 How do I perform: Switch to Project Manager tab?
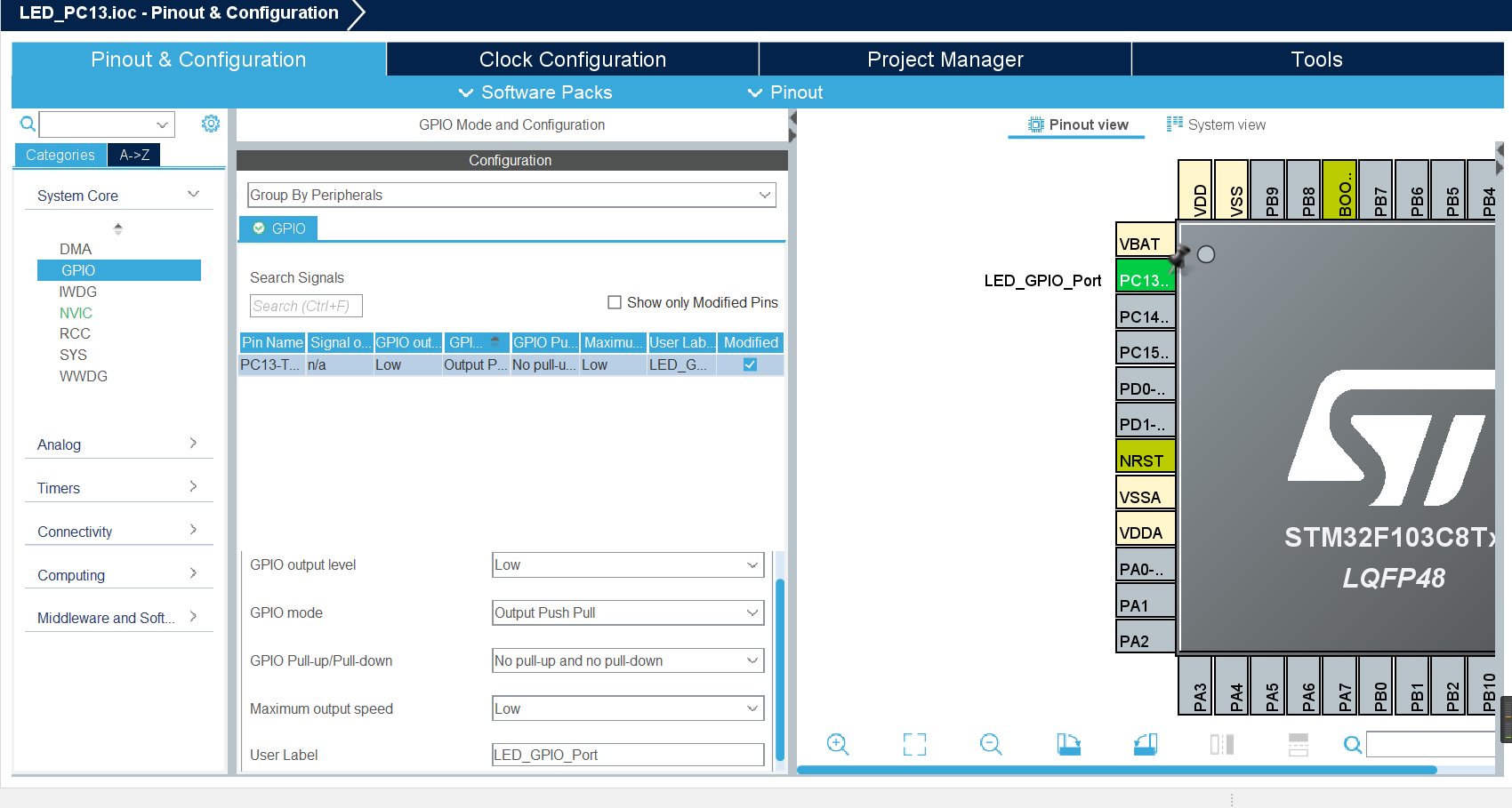coord(945,60)
